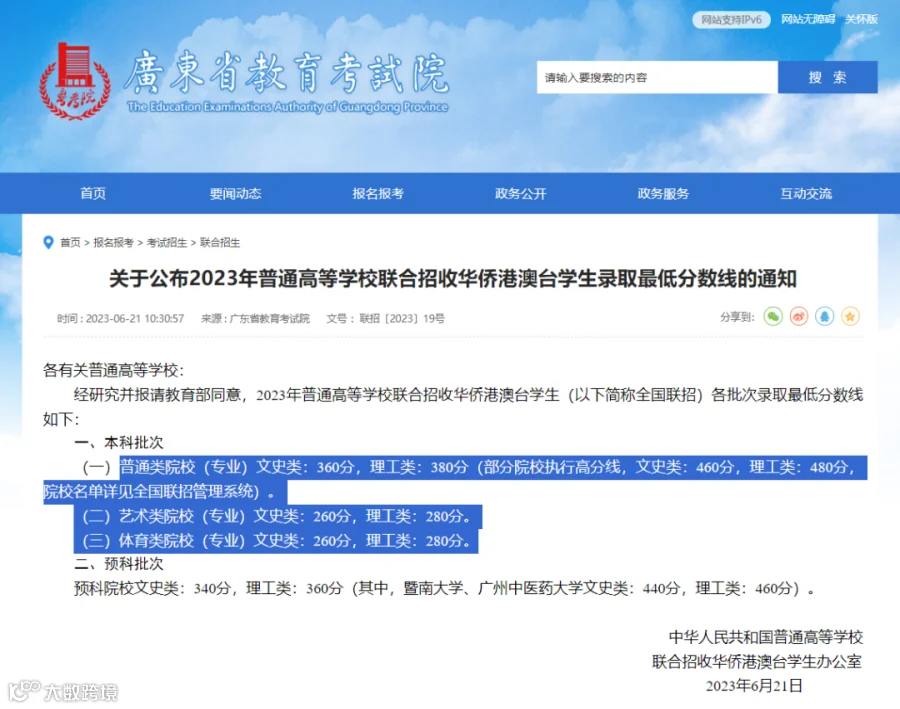The width and height of the screenshot is (900, 709).
Task: Click the red 粤考院 emblem logo
Action: pos(75,81)
